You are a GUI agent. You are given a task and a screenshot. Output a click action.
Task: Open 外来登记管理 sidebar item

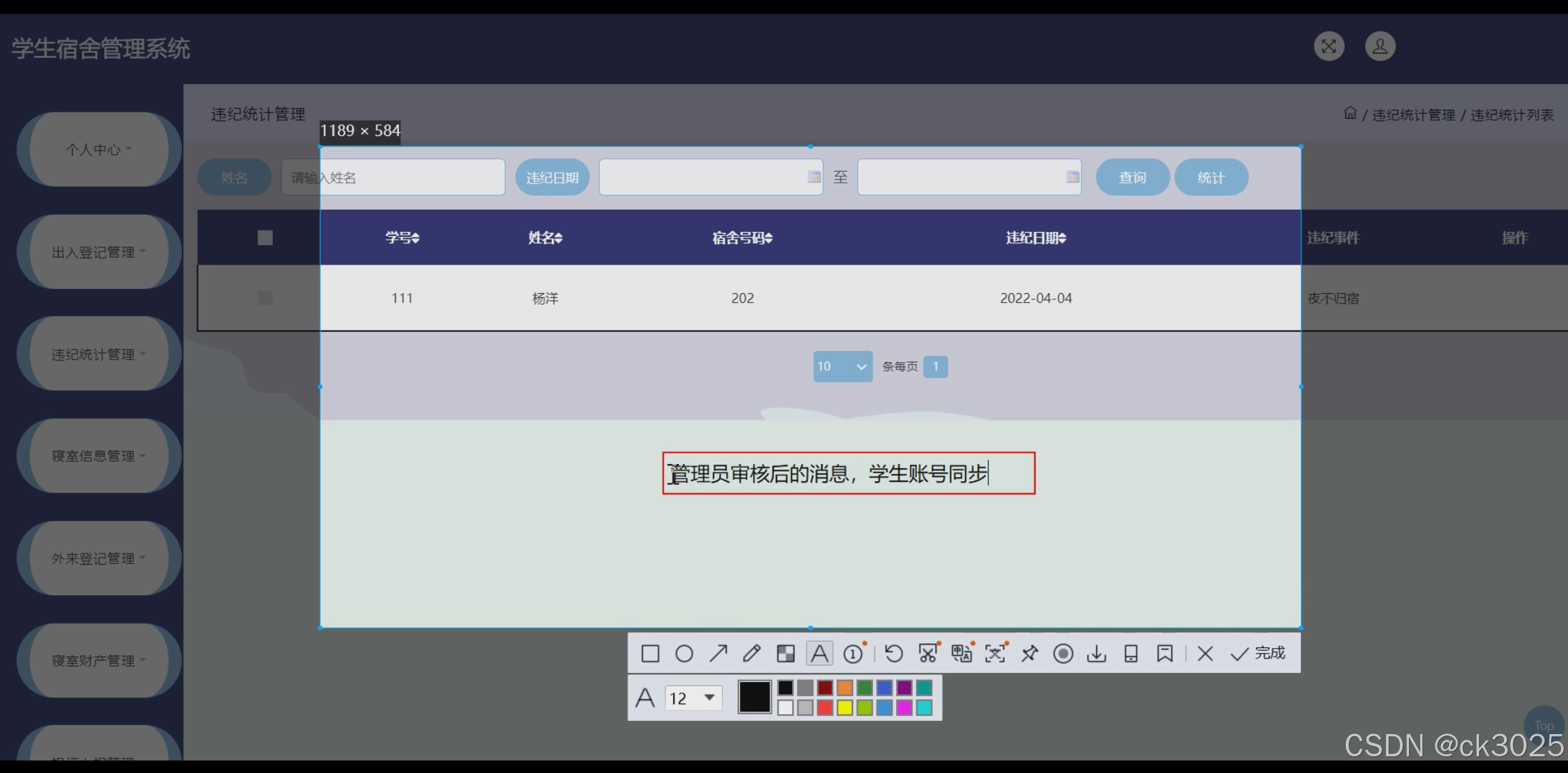coord(99,558)
